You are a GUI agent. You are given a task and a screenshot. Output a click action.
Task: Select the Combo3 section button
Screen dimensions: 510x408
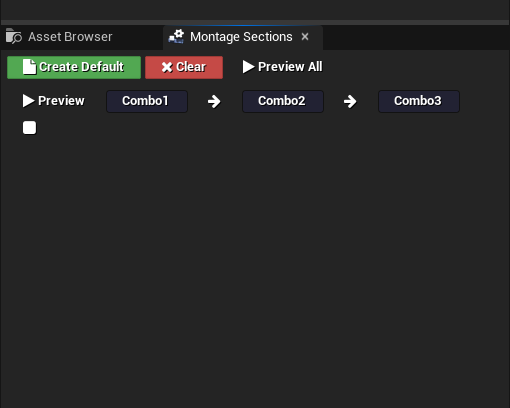coord(419,101)
